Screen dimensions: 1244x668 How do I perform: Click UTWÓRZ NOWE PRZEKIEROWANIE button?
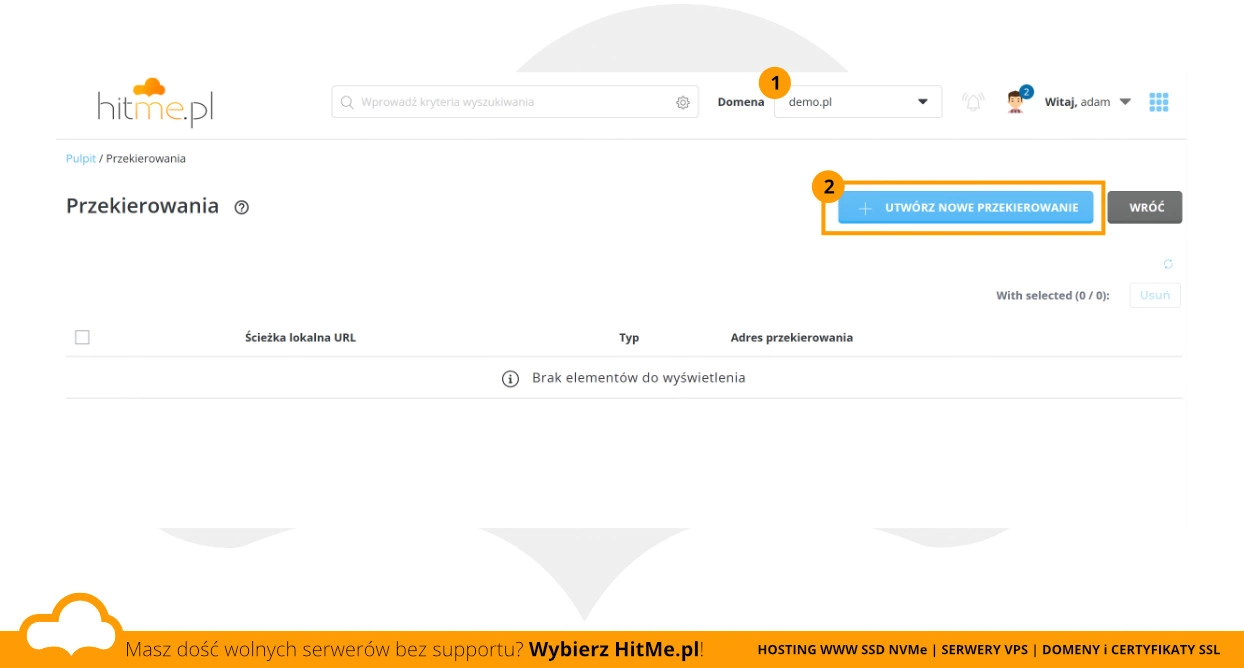click(965, 208)
